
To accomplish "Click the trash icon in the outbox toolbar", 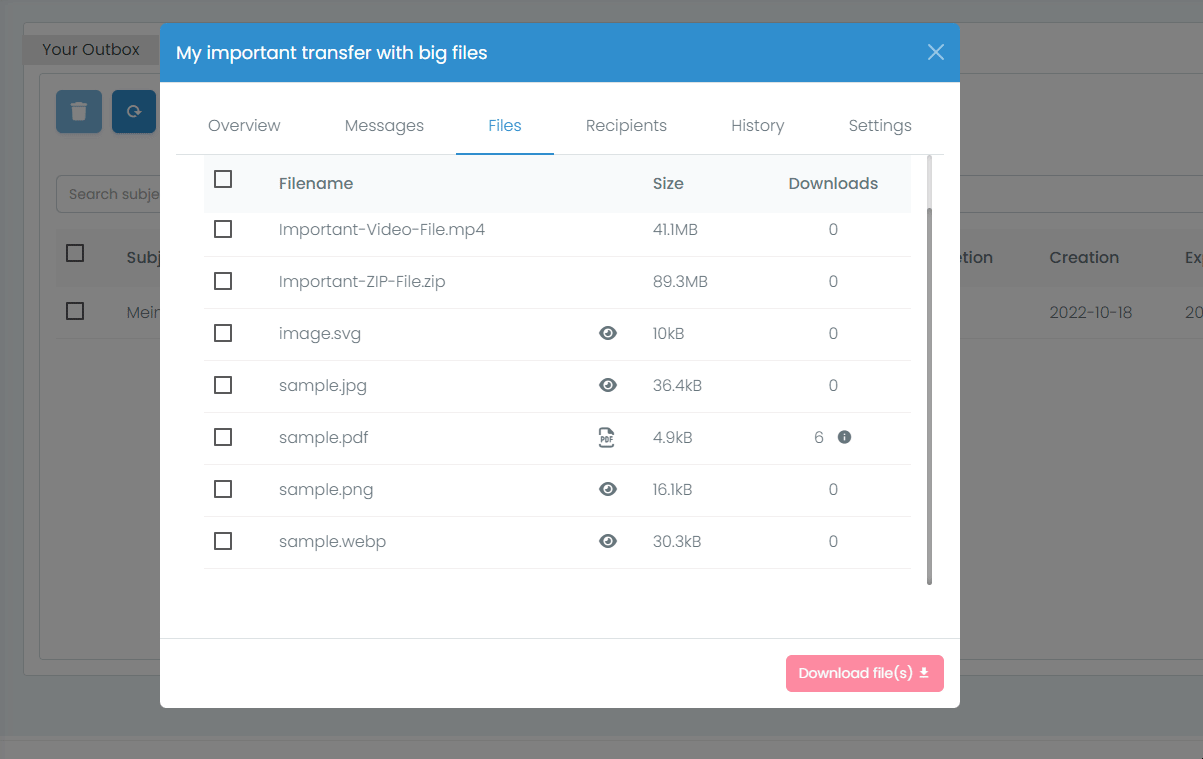I will click(x=78, y=112).
